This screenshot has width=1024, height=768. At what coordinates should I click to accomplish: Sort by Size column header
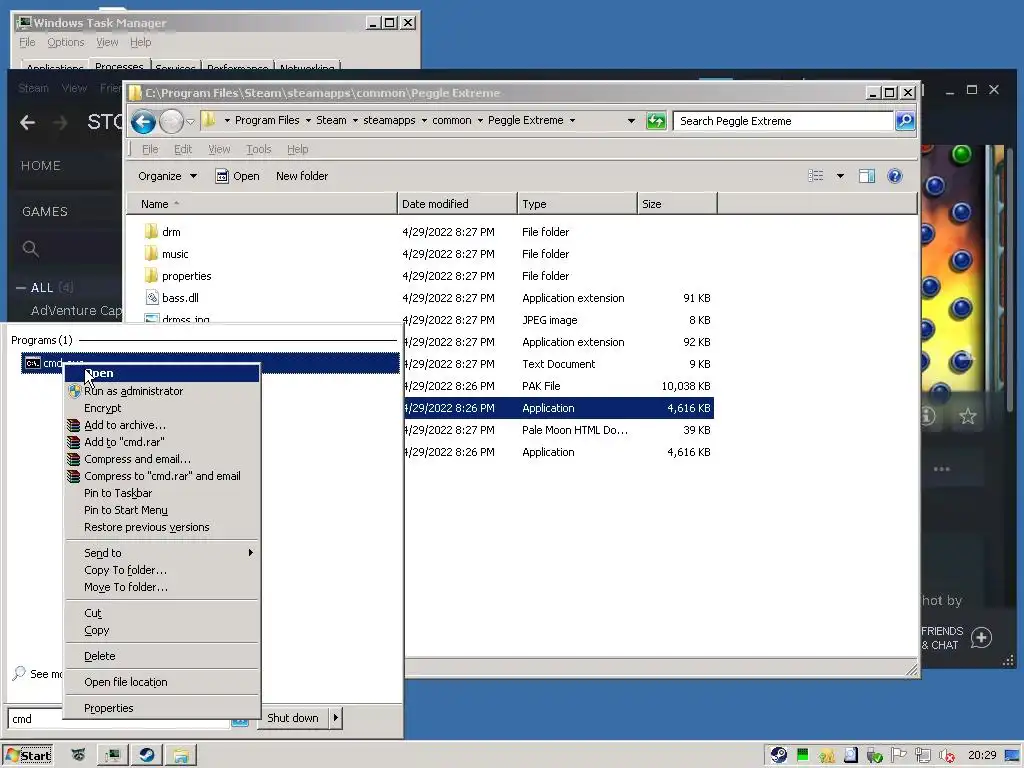coord(677,204)
